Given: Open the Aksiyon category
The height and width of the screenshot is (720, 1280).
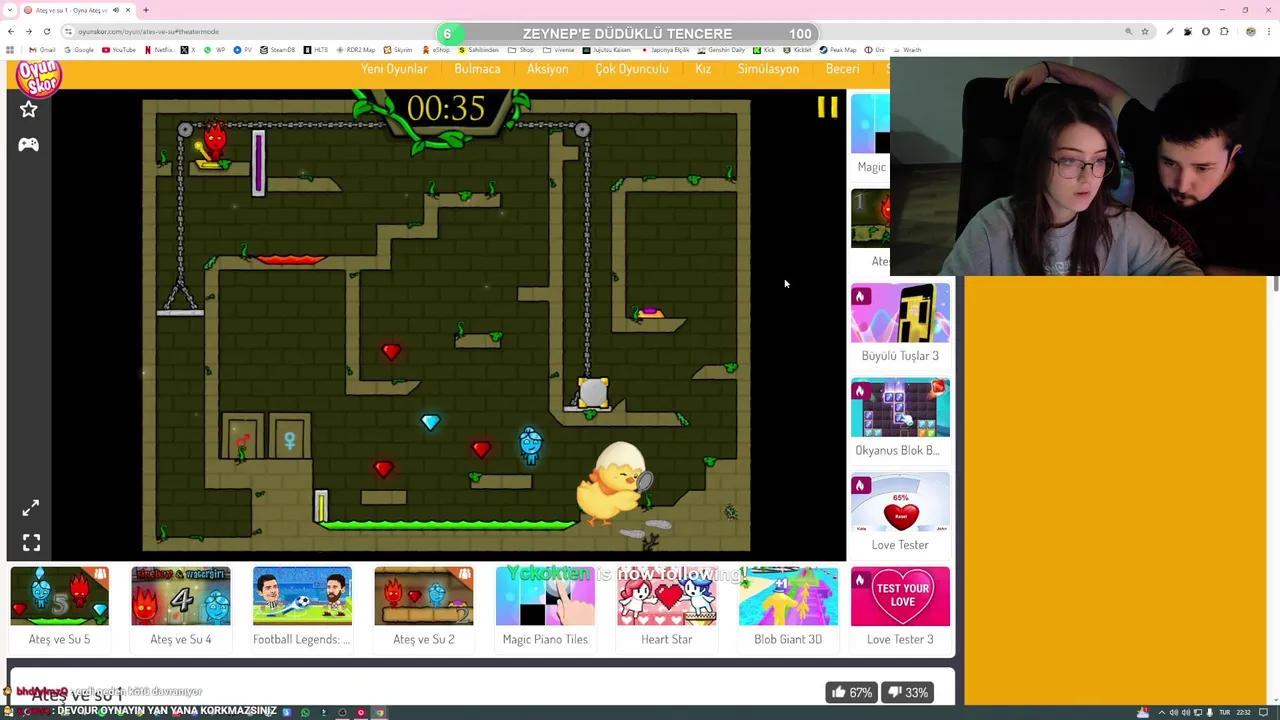Looking at the screenshot, I should 547,69.
